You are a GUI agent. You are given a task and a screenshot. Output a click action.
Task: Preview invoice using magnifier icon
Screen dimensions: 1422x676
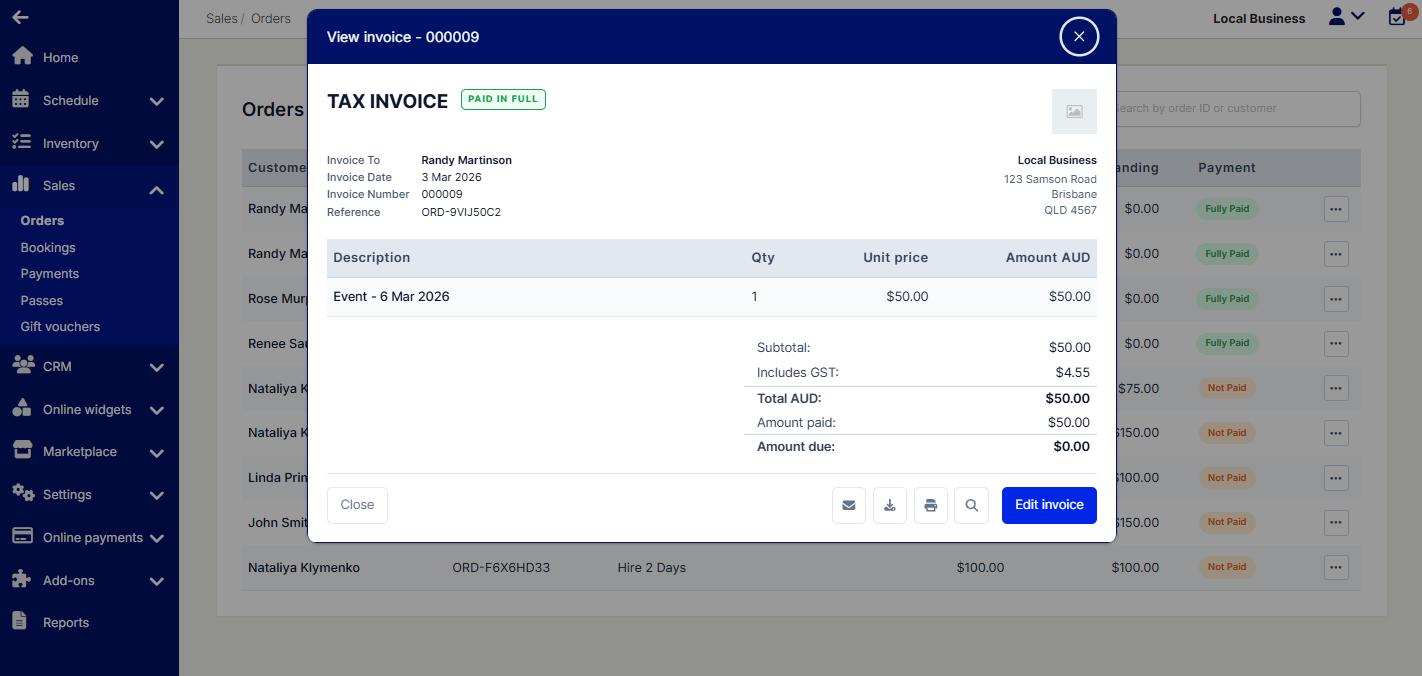[x=971, y=505]
